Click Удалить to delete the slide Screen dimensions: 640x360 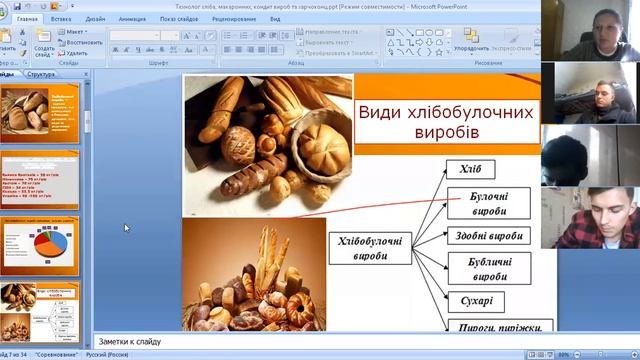(x=73, y=53)
